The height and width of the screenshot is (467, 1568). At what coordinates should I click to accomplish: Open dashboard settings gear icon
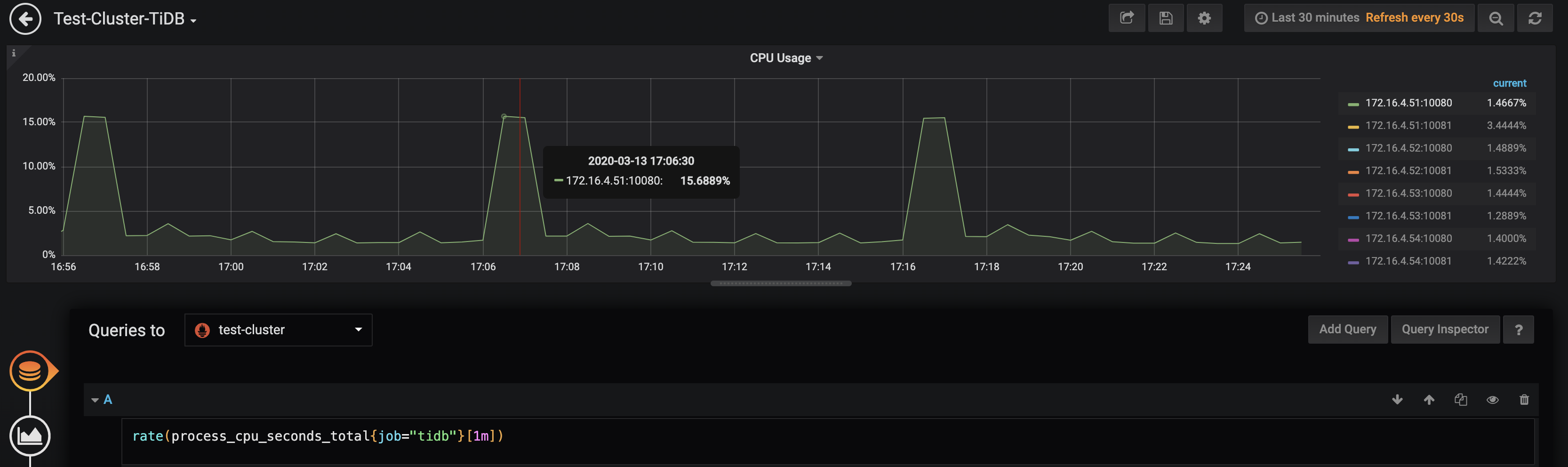[1203, 18]
